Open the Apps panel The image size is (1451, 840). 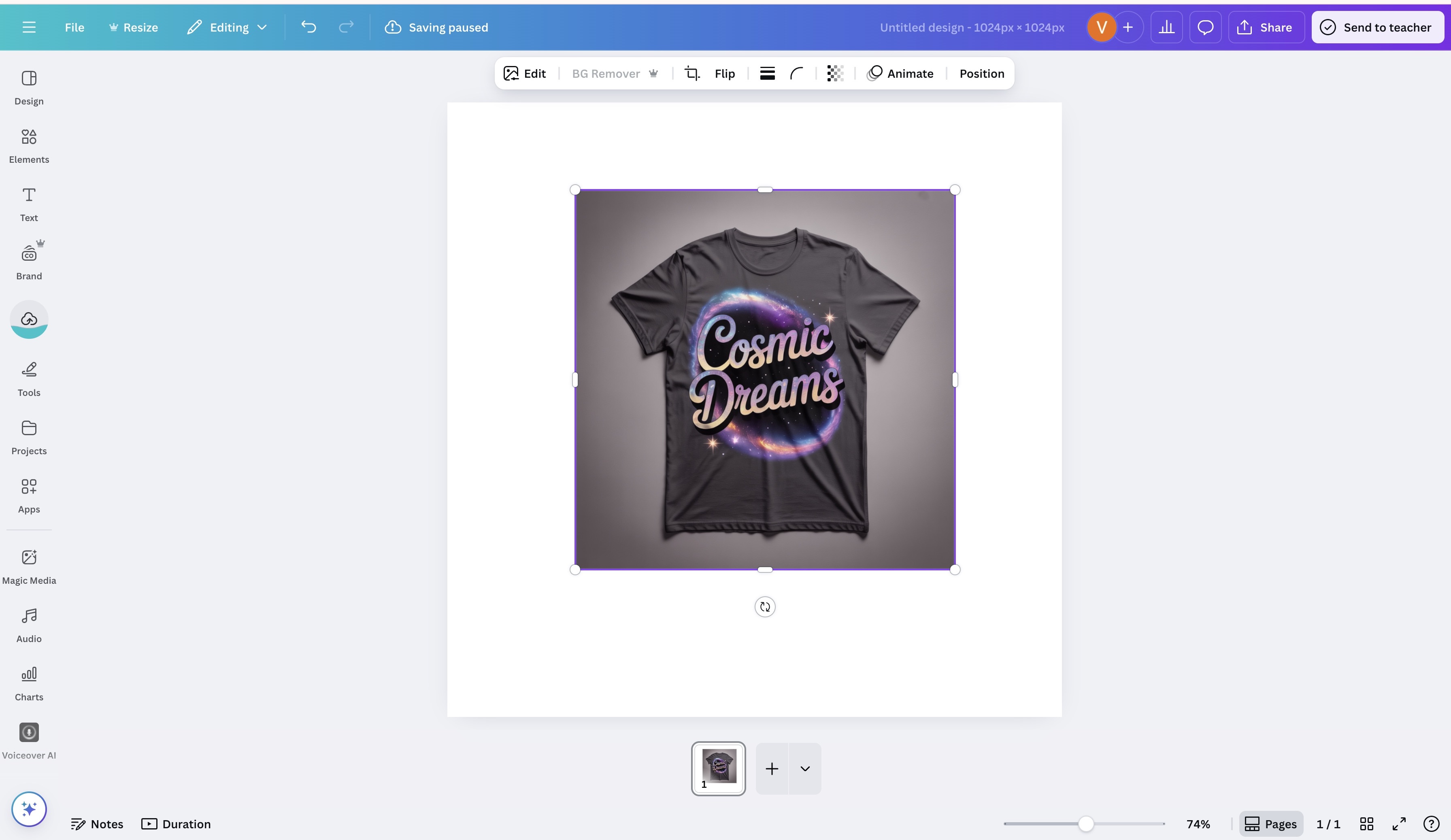pos(29,496)
